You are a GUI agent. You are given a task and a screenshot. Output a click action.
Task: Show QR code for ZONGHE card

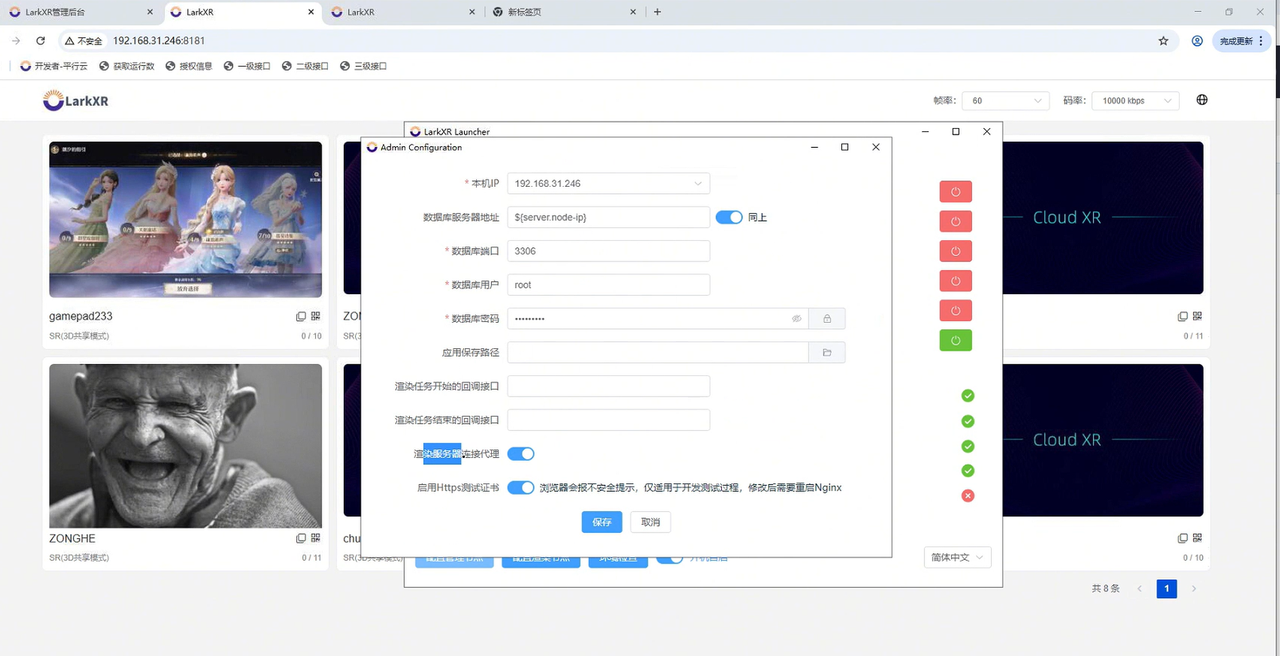click(x=315, y=538)
